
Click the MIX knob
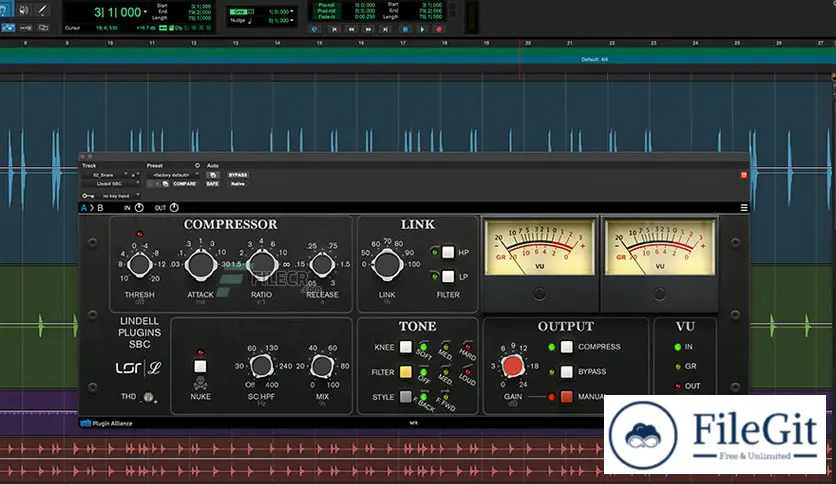323,366
